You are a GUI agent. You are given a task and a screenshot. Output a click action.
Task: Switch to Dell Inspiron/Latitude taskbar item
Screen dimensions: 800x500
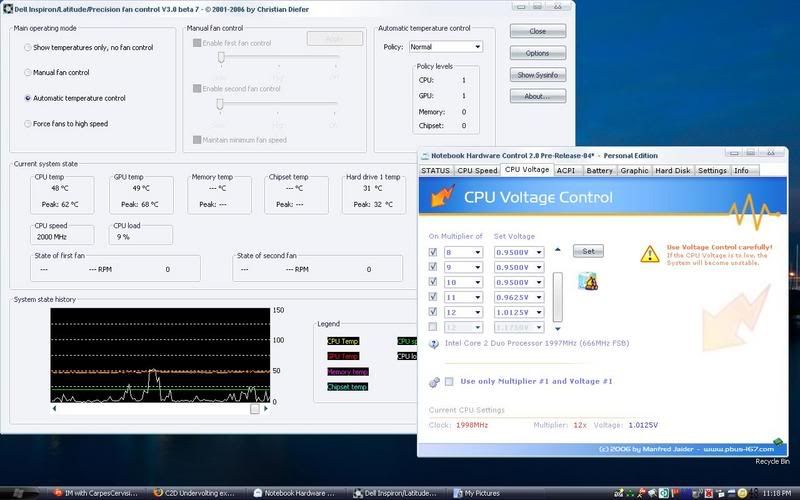395,493
